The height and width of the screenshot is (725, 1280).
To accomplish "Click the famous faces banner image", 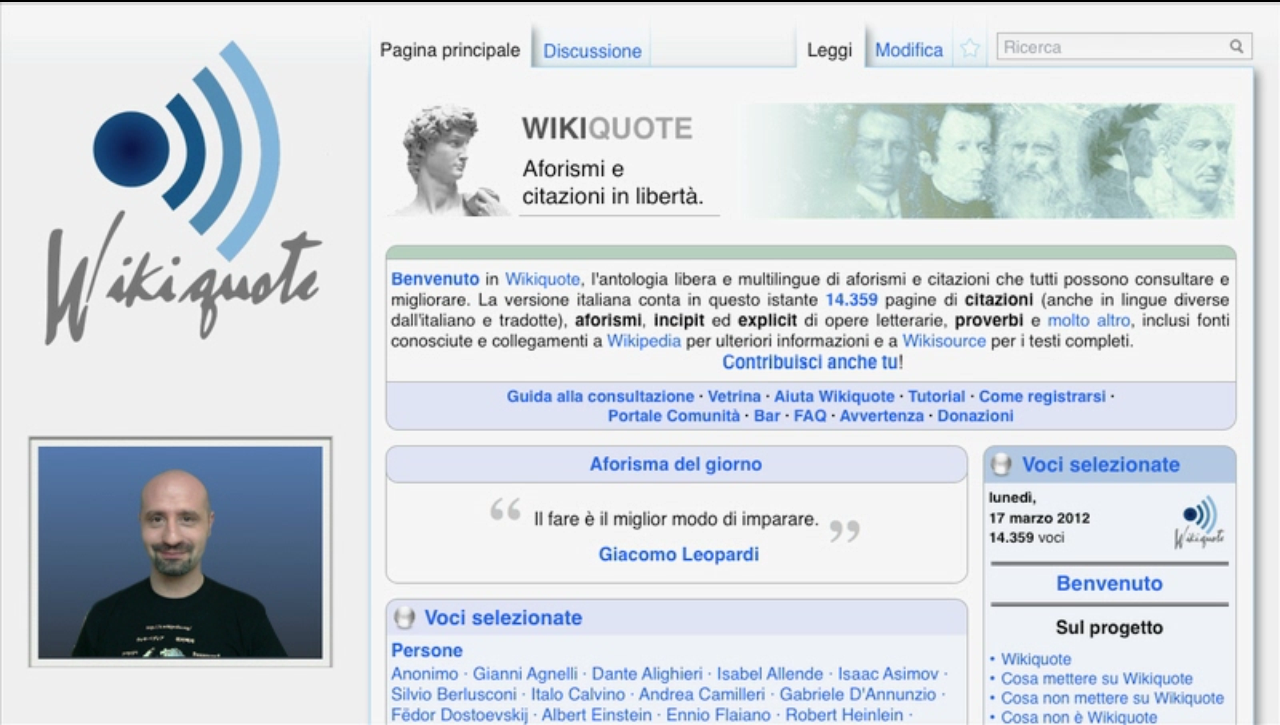I will pyautogui.click(x=990, y=160).
